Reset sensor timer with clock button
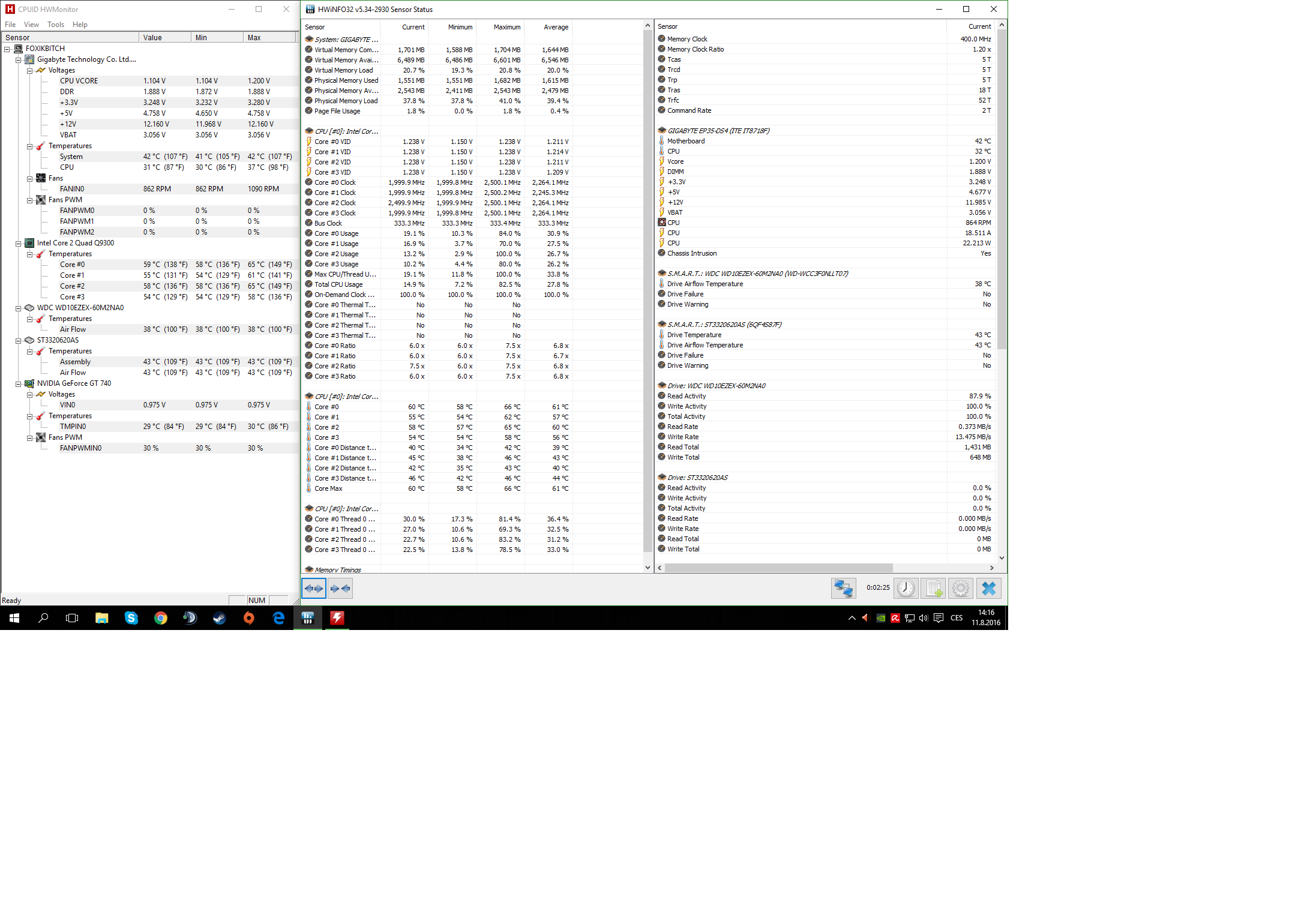Screen dimensions: 1316x921 pyautogui.click(x=906, y=589)
